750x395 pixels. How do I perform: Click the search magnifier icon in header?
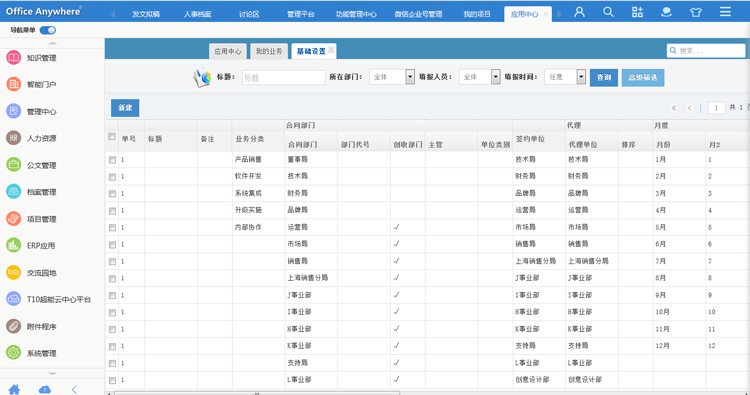click(608, 12)
